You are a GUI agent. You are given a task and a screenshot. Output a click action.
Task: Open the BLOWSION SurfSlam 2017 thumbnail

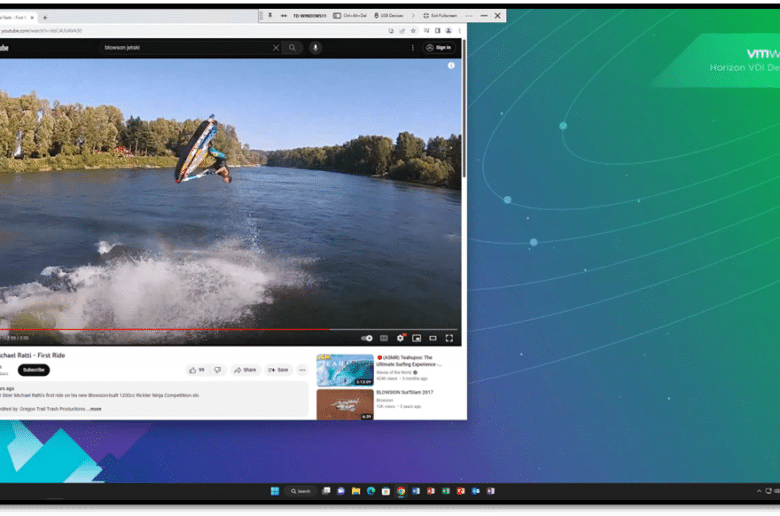click(x=345, y=405)
